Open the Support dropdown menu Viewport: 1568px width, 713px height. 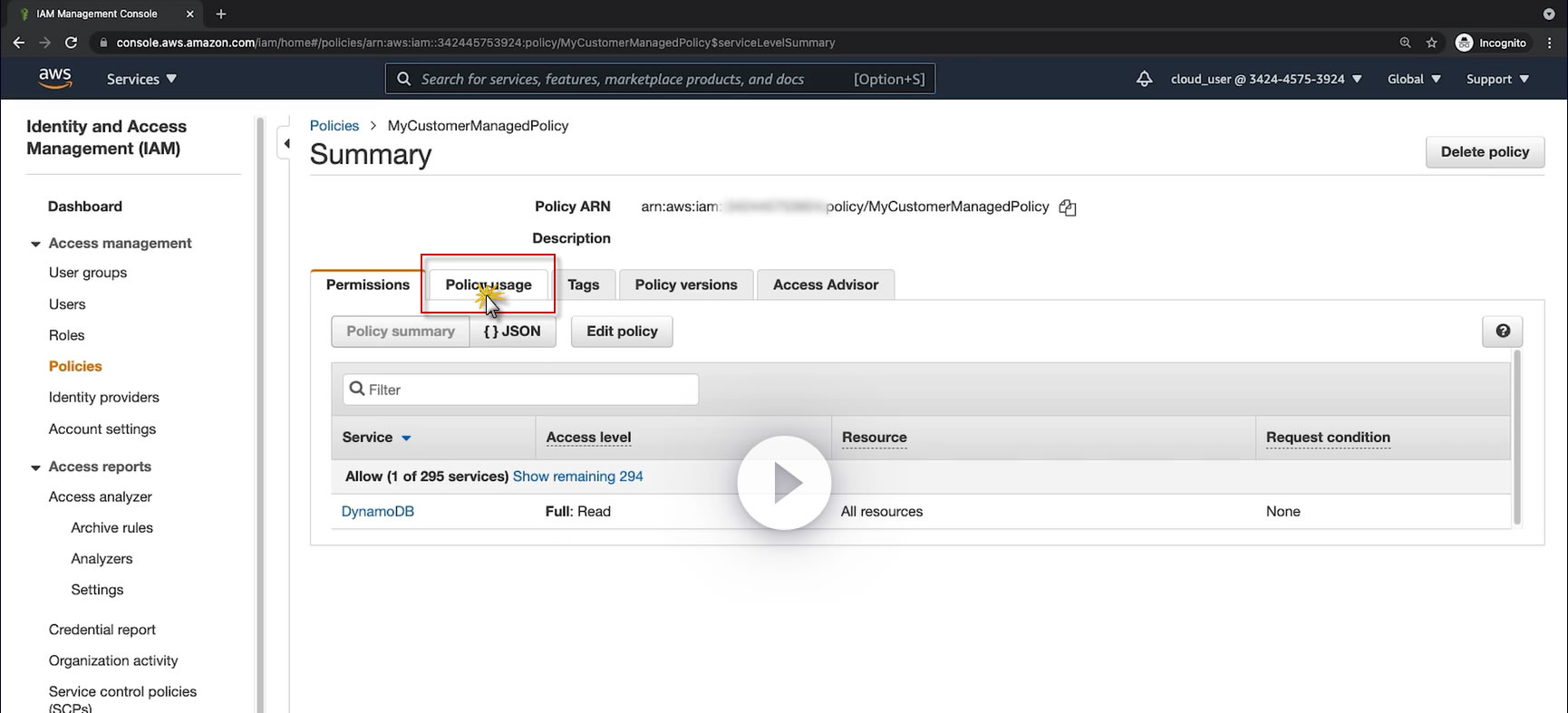[1497, 79]
